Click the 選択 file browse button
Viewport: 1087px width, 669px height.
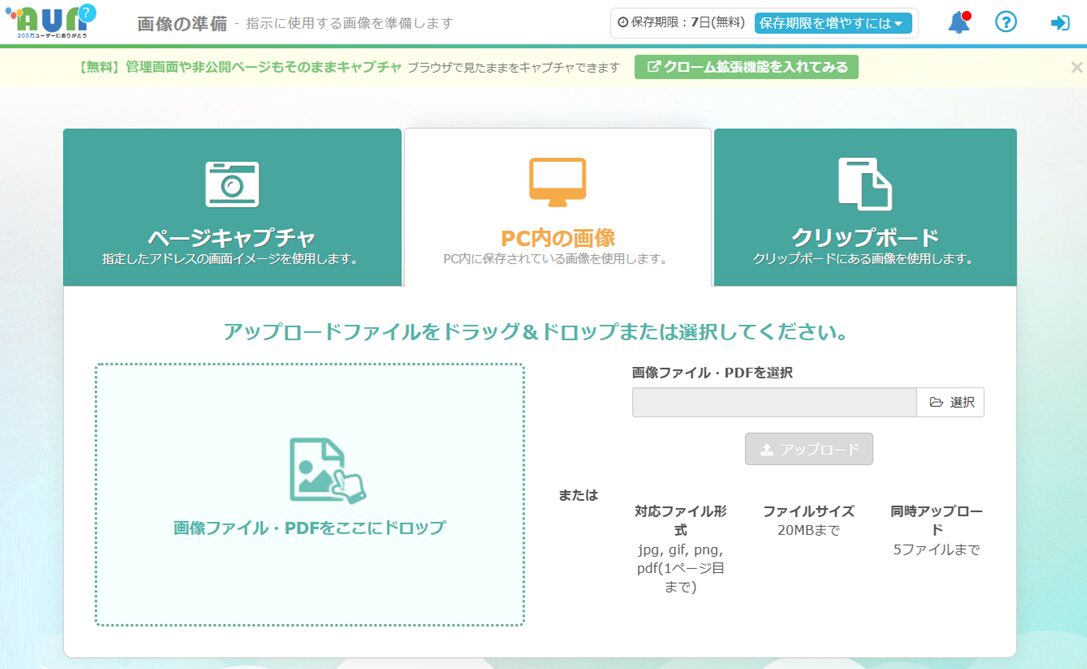click(951, 402)
